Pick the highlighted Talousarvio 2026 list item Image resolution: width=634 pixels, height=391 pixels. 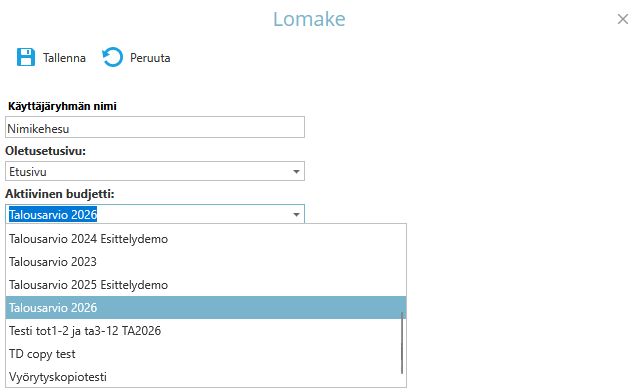coord(206,308)
